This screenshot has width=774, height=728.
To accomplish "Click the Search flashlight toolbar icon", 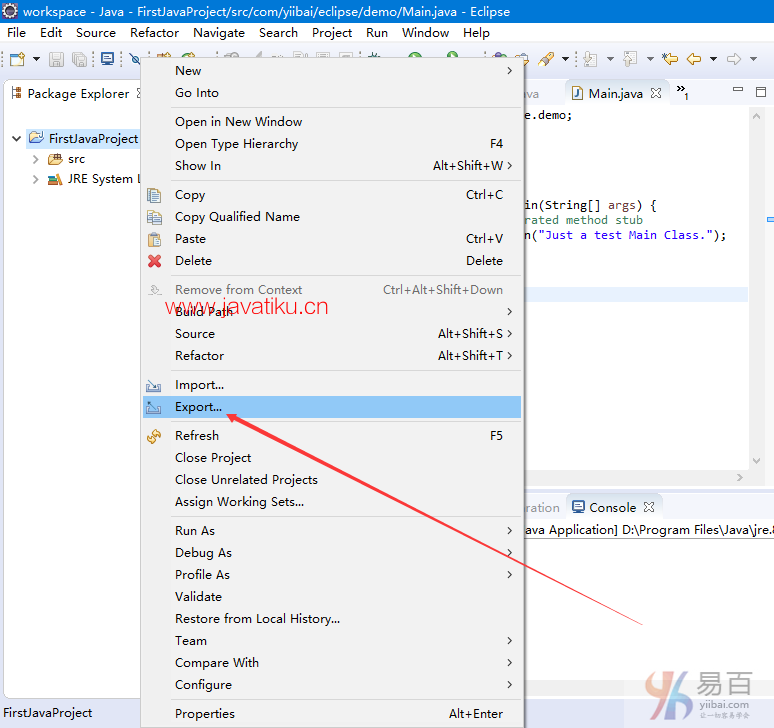I will (x=546, y=59).
